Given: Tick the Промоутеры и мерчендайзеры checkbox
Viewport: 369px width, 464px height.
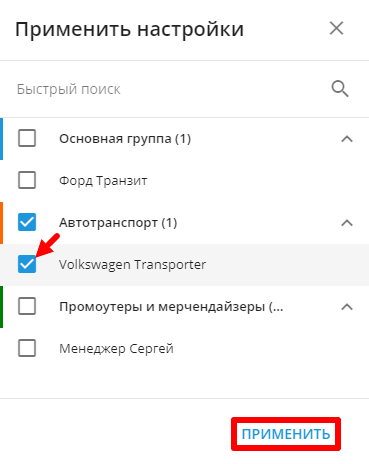Looking at the screenshot, I should (x=27, y=306).
